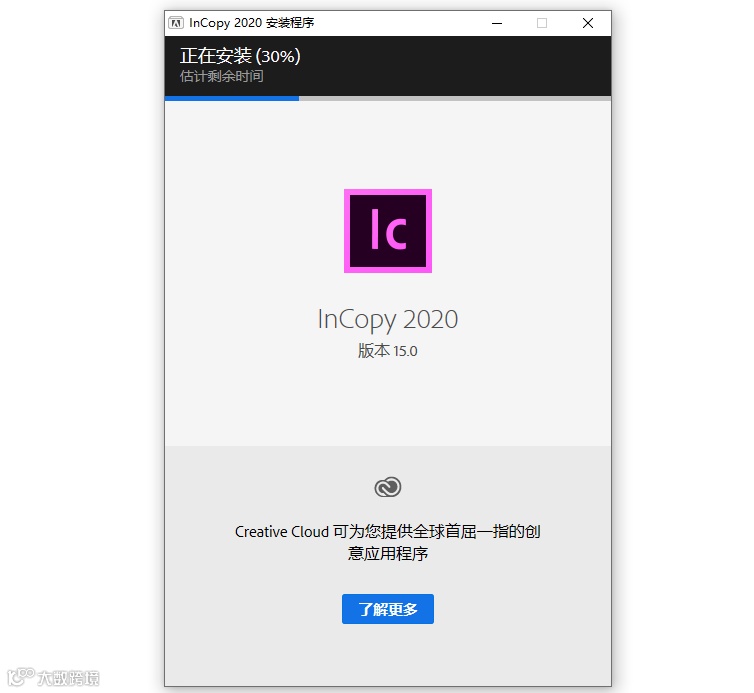The width and height of the screenshot is (754, 693).
Task: Click the watermark logo at bottom-left corner
Action: [21, 677]
